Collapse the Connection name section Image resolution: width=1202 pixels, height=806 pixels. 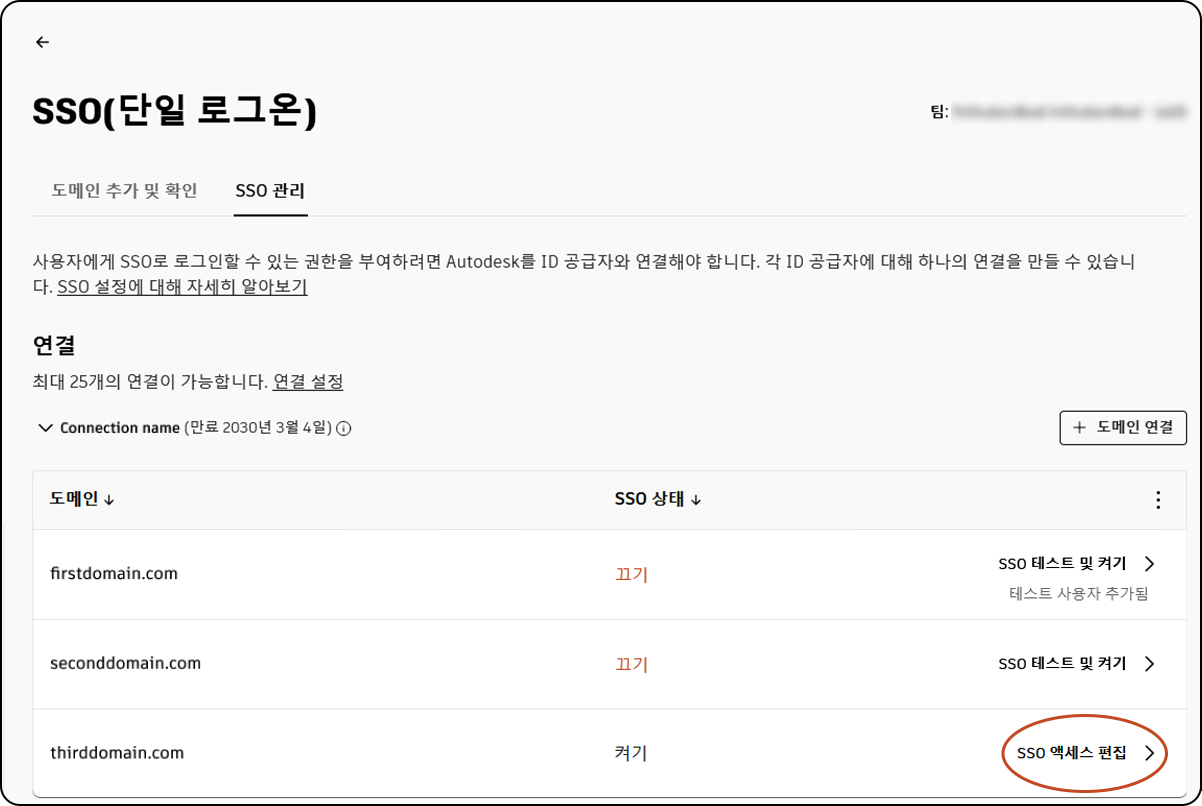pyautogui.click(x=45, y=428)
